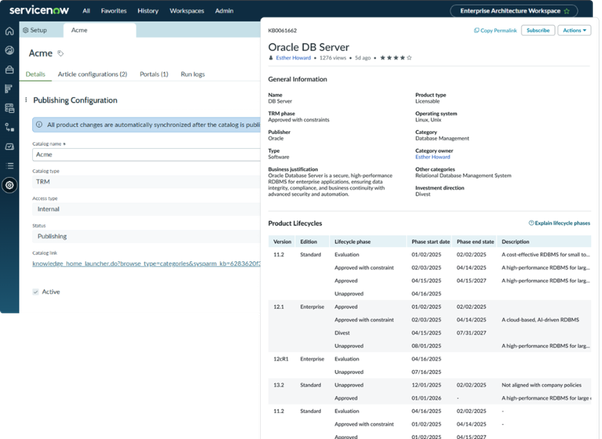Open the roadmap bars icon in the sidebar
Viewport: 602px width, 439px height.
(x=10, y=89)
